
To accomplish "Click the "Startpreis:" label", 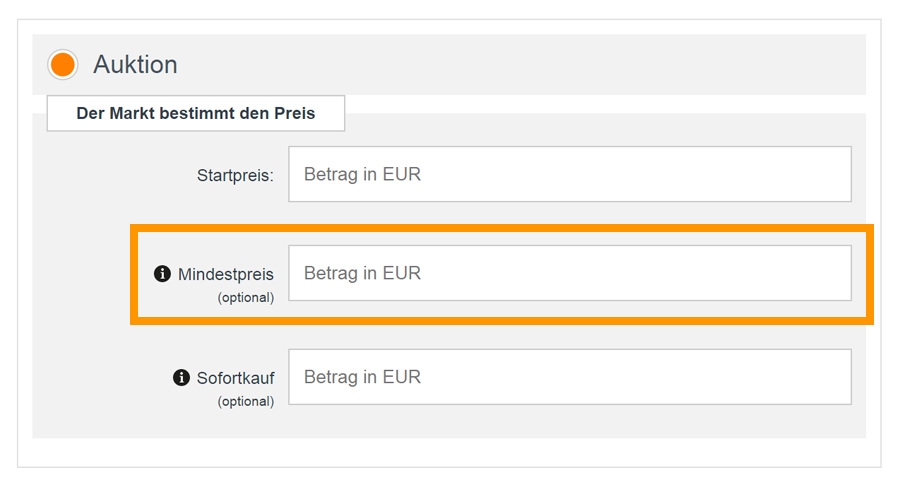I will pyautogui.click(x=235, y=175).
